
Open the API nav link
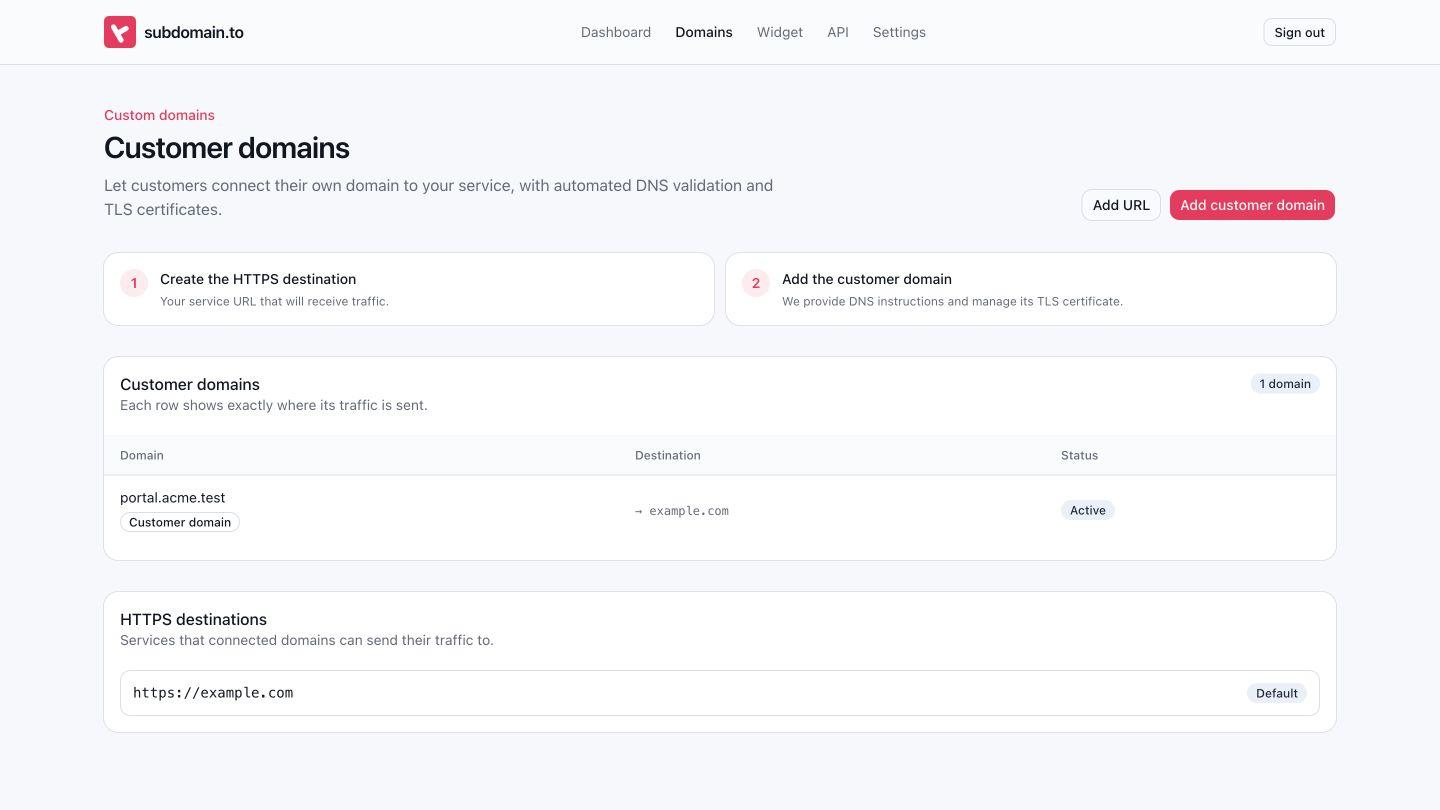pos(838,32)
